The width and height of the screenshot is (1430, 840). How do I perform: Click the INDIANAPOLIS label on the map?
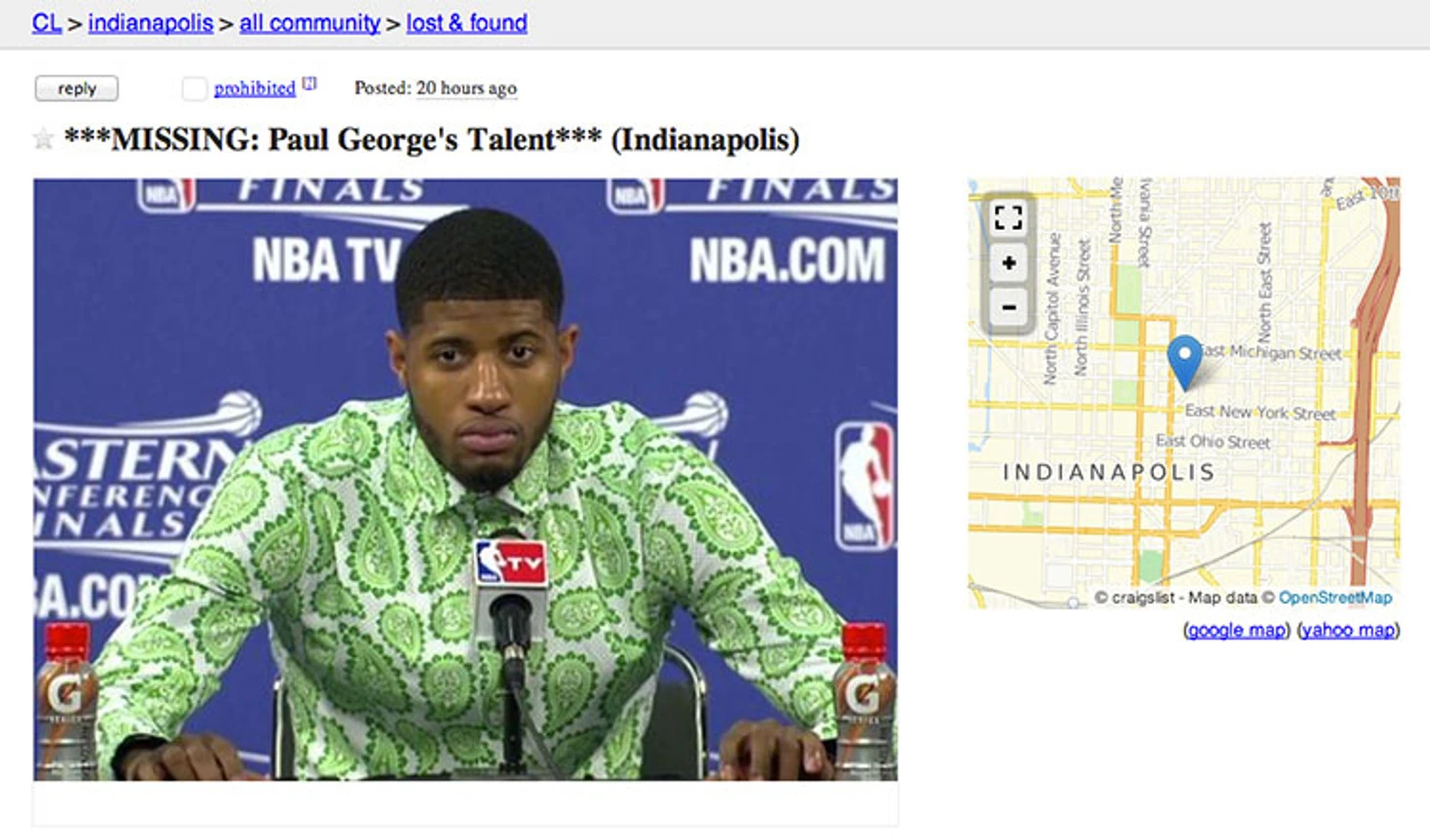[1109, 472]
